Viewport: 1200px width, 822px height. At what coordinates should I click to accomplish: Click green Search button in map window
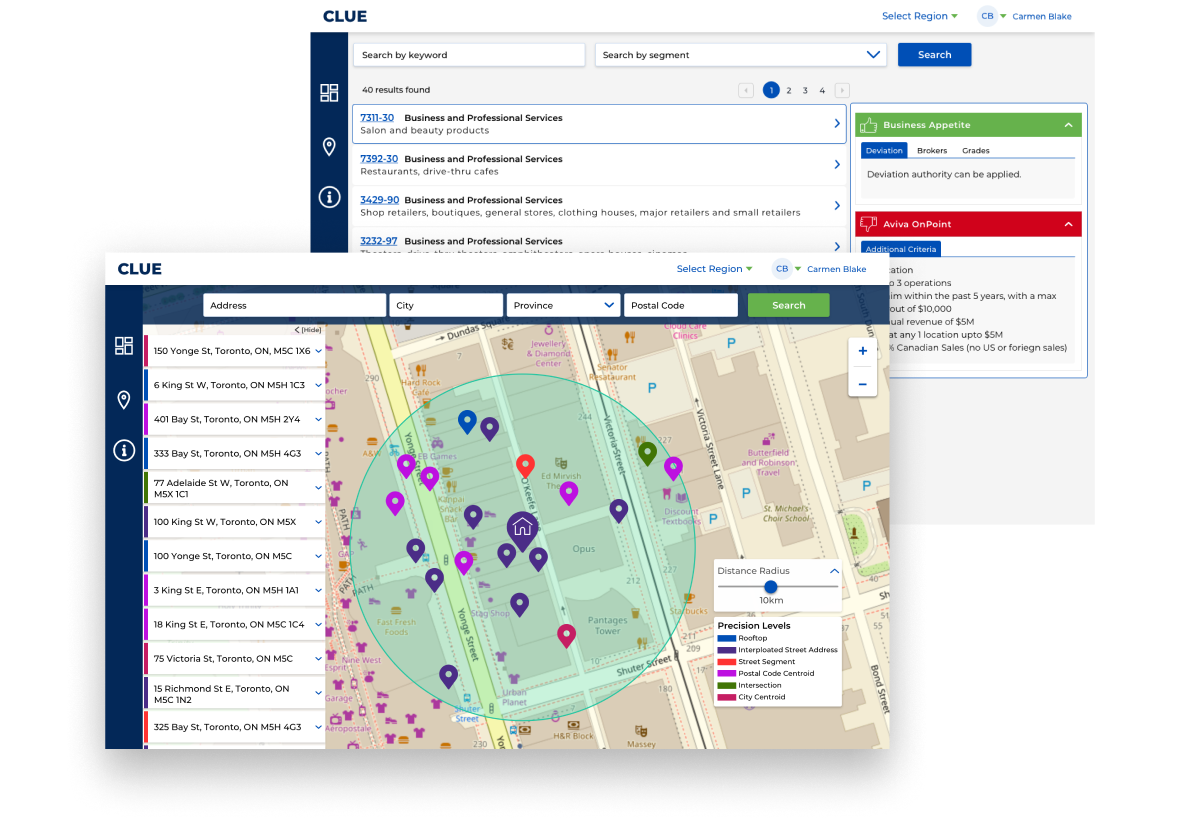pyautogui.click(x=788, y=305)
